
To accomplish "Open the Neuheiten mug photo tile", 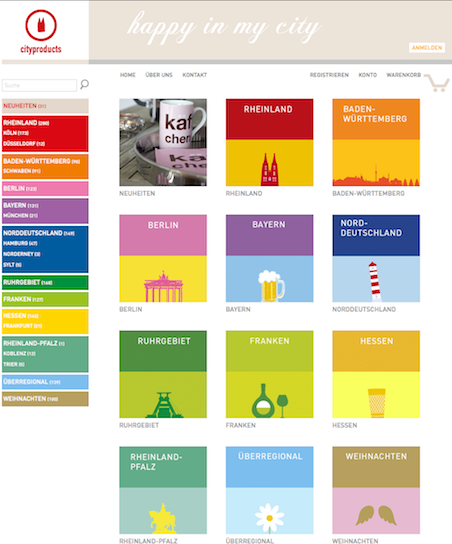I will pyautogui.click(x=163, y=142).
